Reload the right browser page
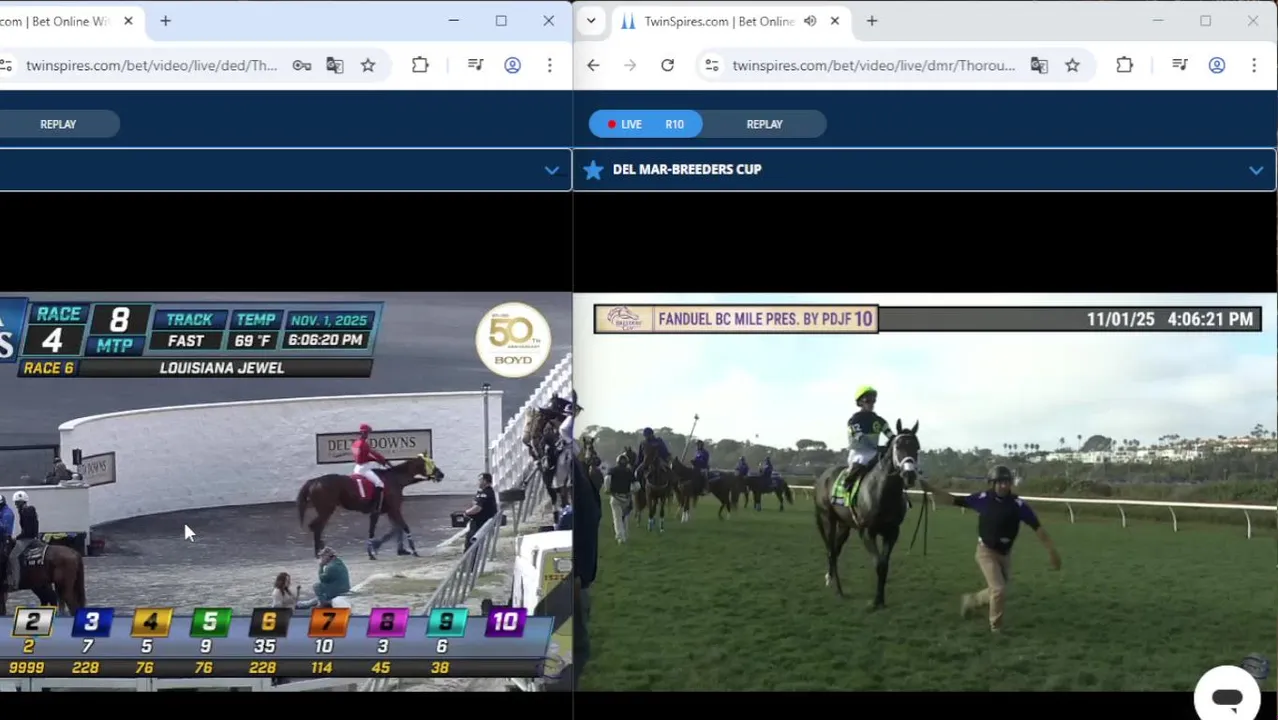1278x720 pixels. click(668, 65)
